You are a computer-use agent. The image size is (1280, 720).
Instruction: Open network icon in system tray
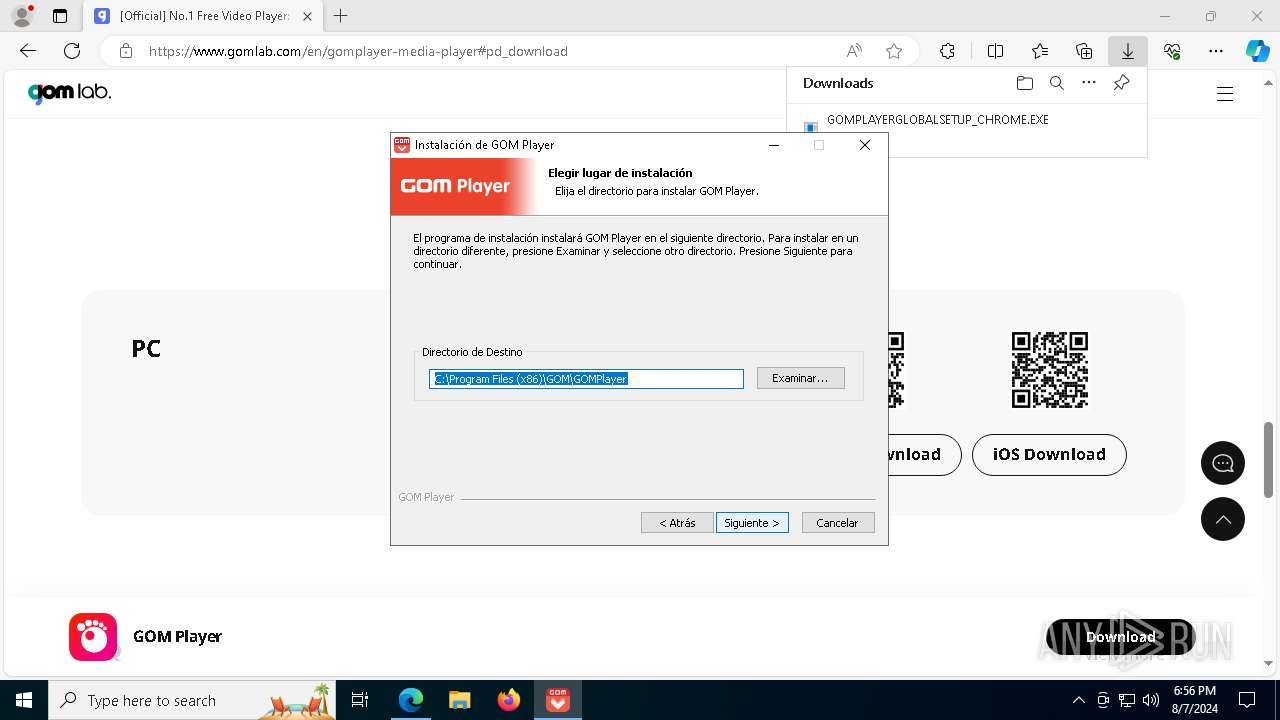coord(1127,700)
